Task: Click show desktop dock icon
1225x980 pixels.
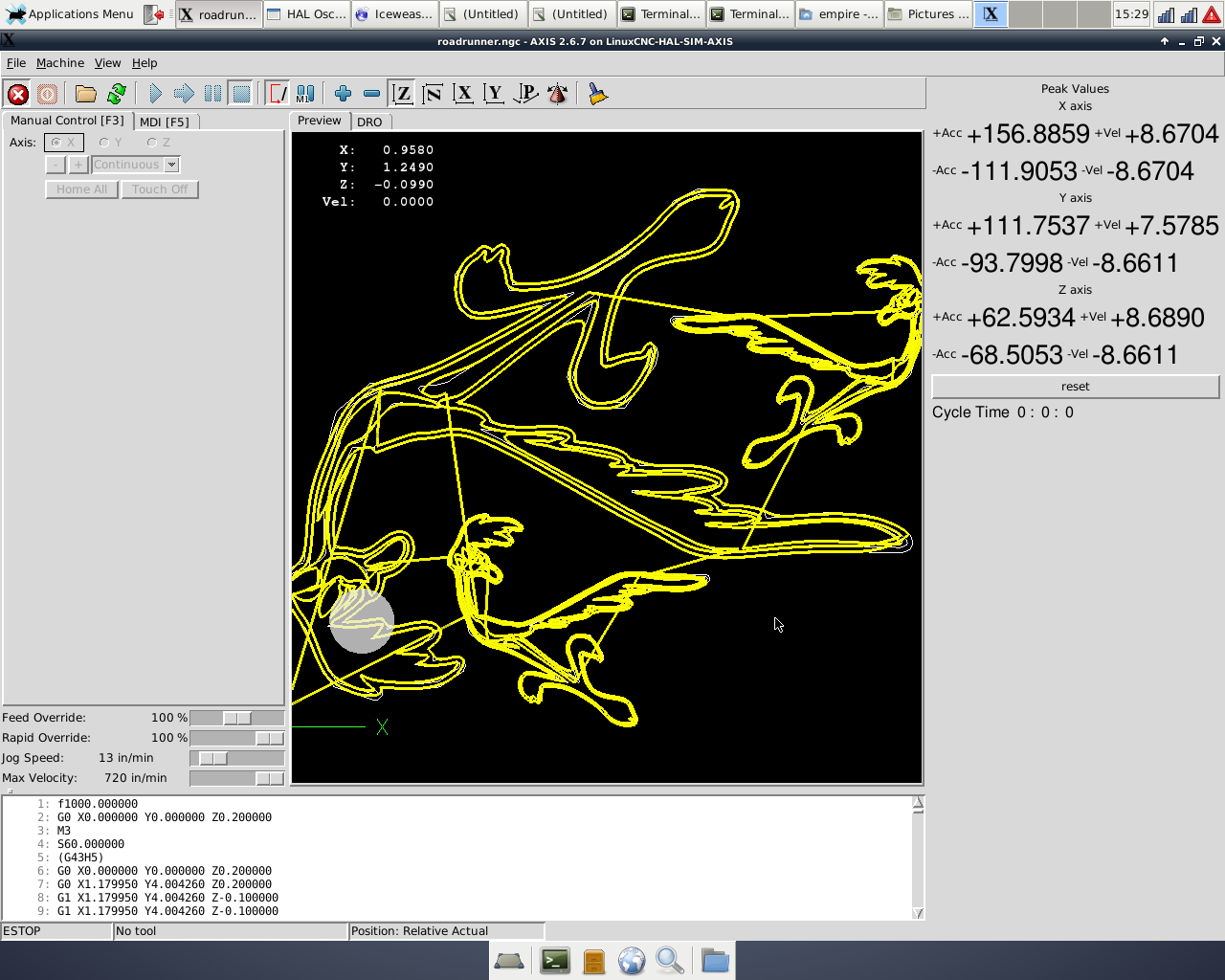Action: 509,961
